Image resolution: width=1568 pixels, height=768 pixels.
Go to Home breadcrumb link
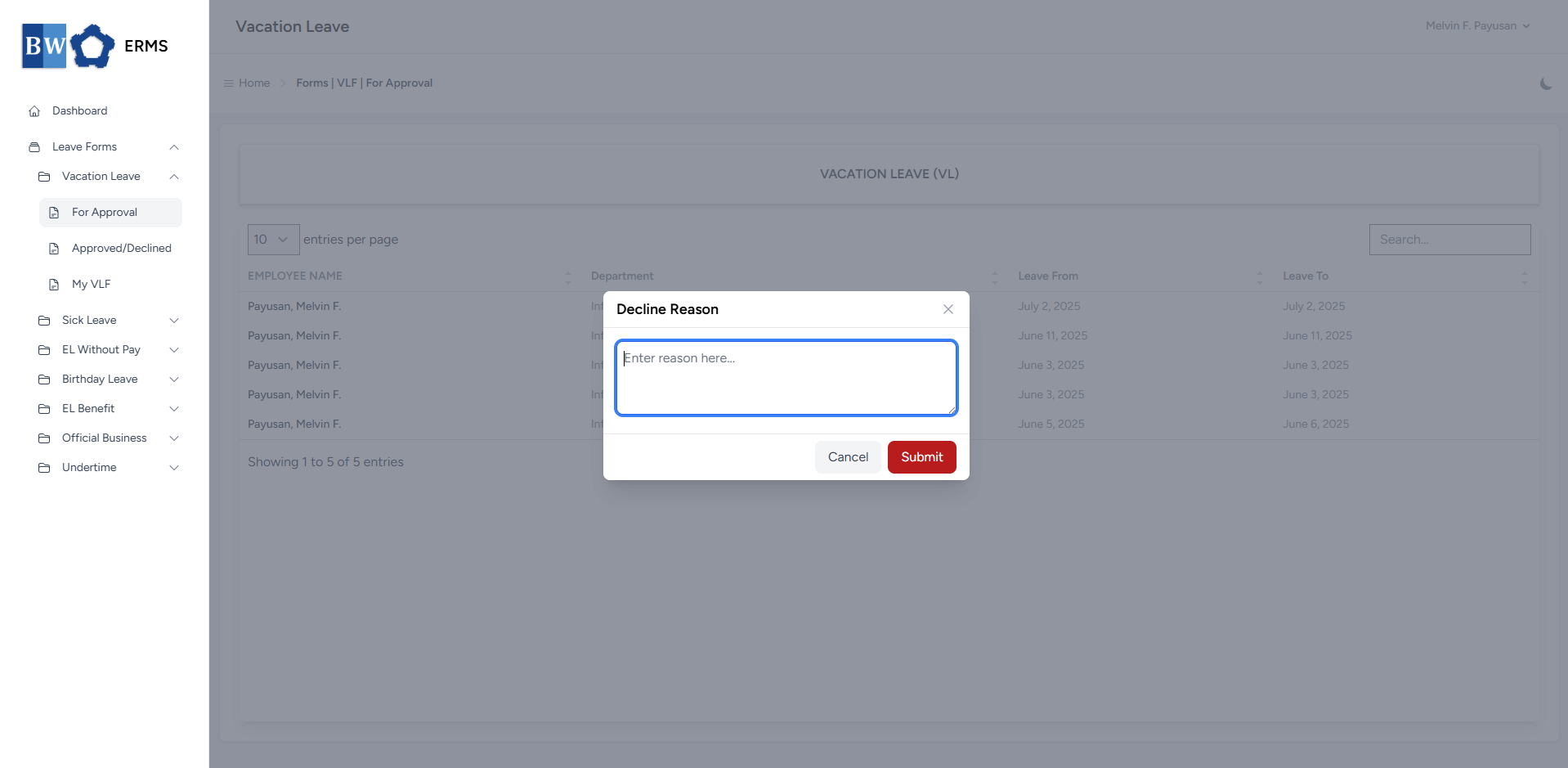coord(254,83)
